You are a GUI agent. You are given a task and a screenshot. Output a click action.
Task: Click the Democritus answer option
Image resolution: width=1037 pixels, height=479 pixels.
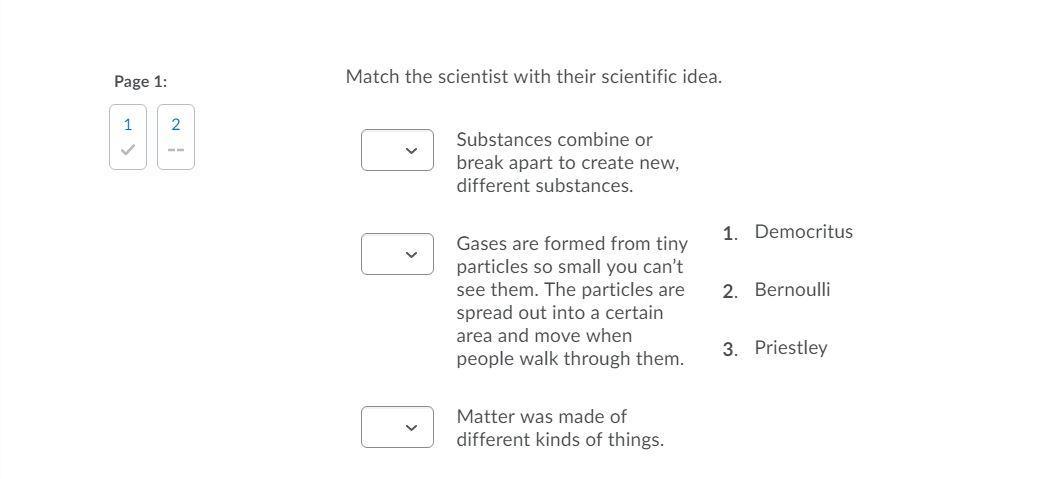point(803,232)
